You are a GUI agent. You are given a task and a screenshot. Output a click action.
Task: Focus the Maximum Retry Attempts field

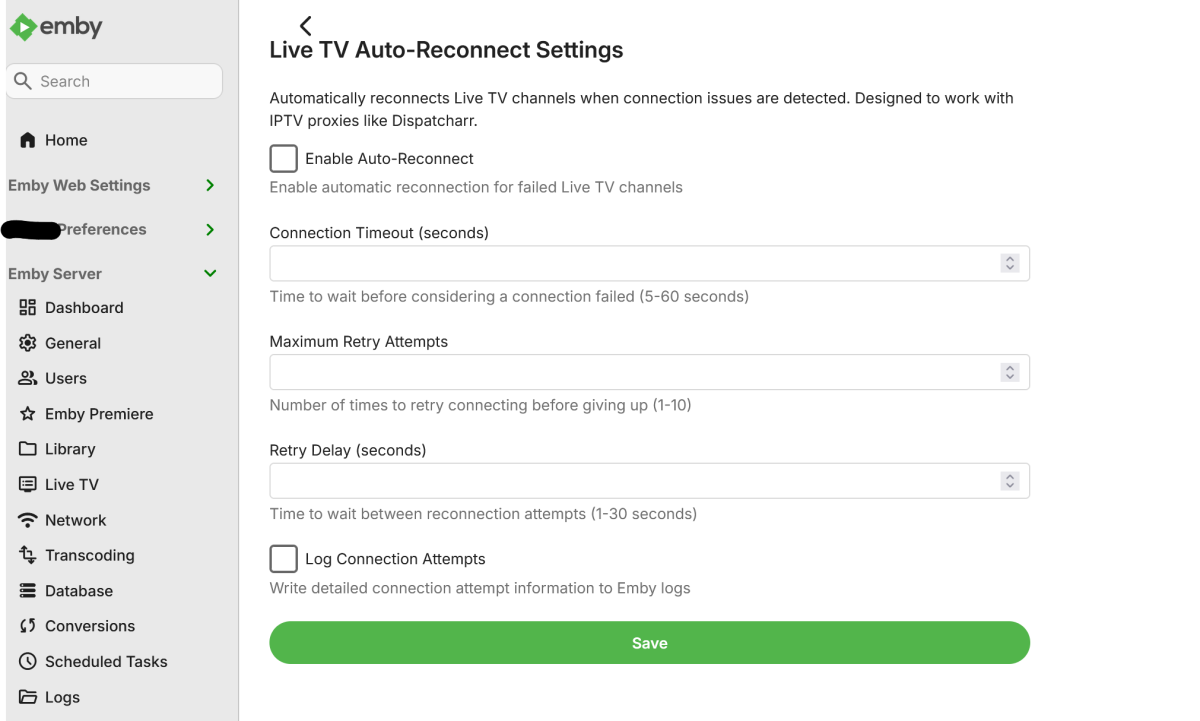pos(634,372)
